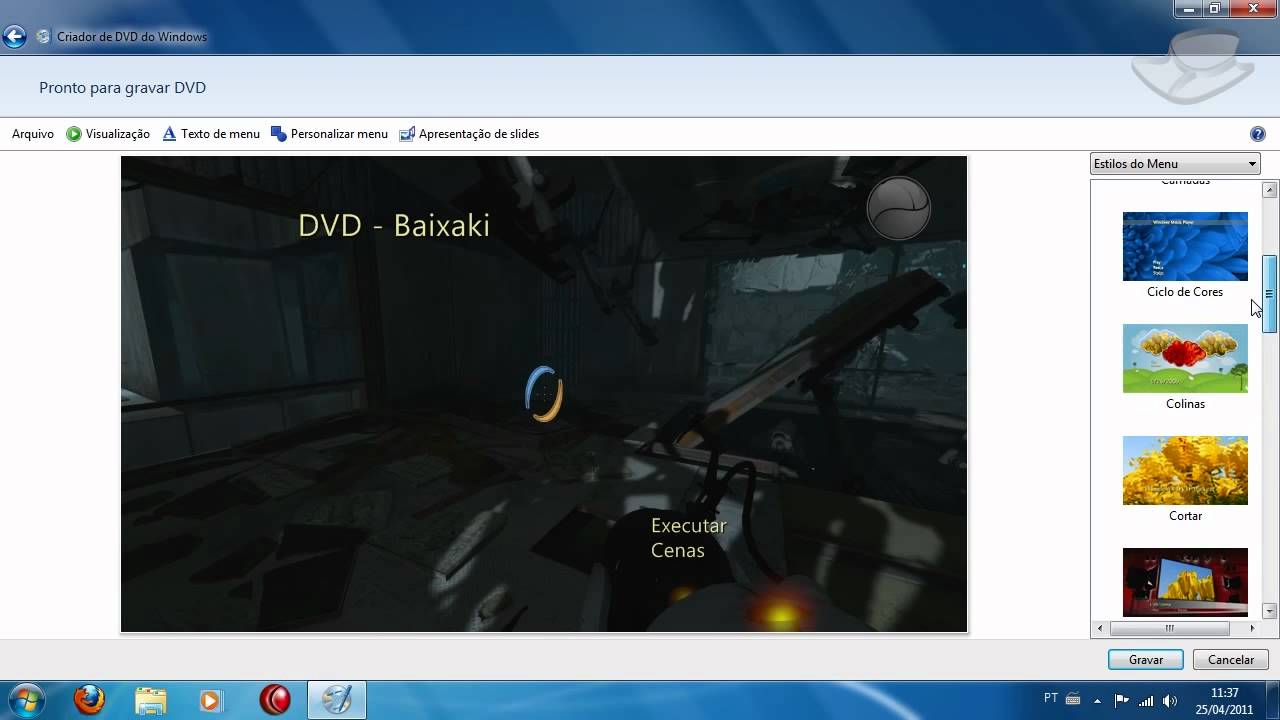This screenshot has width=1280, height=720.
Task: Click the Colinas style label
Action: (x=1185, y=404)
